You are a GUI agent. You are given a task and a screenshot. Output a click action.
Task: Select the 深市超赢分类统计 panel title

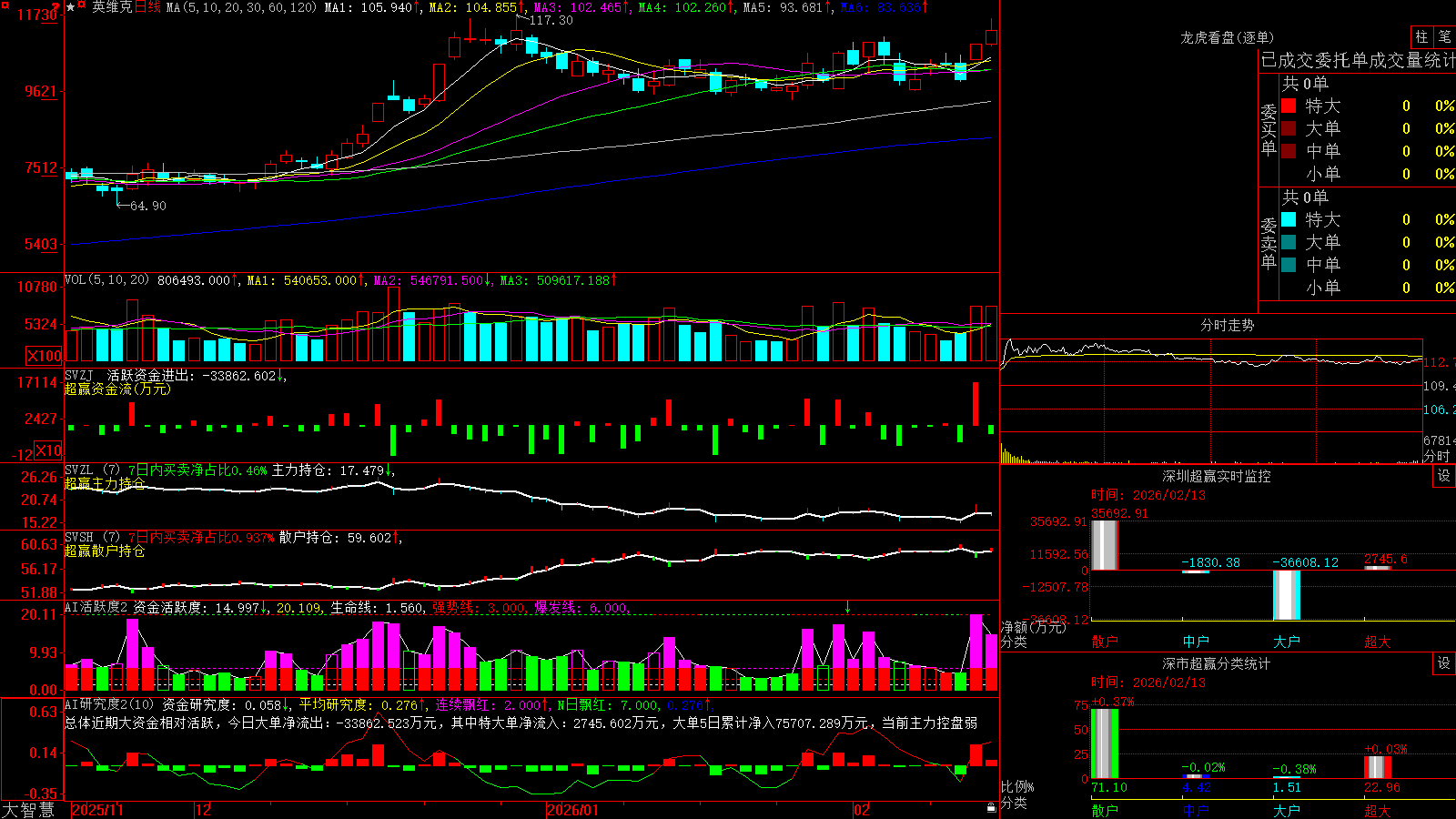[x=1216, y=663]
